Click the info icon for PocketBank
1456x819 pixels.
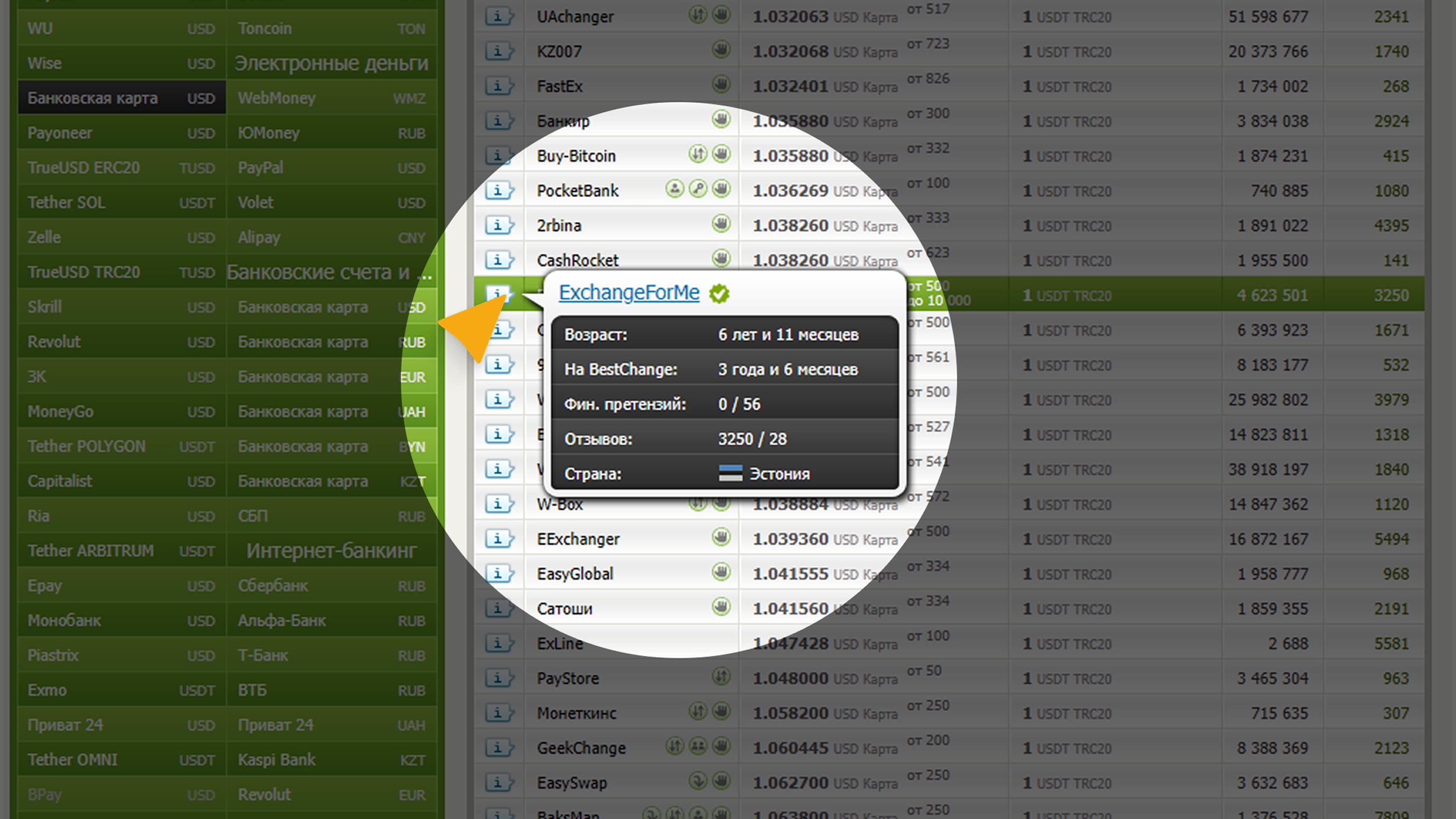pos(498,191)
